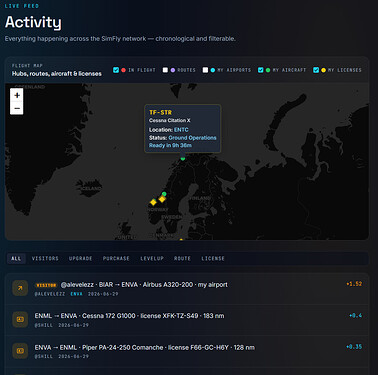Click the @SHILL tag under ENVA → ENML

(x=44, y=356)
